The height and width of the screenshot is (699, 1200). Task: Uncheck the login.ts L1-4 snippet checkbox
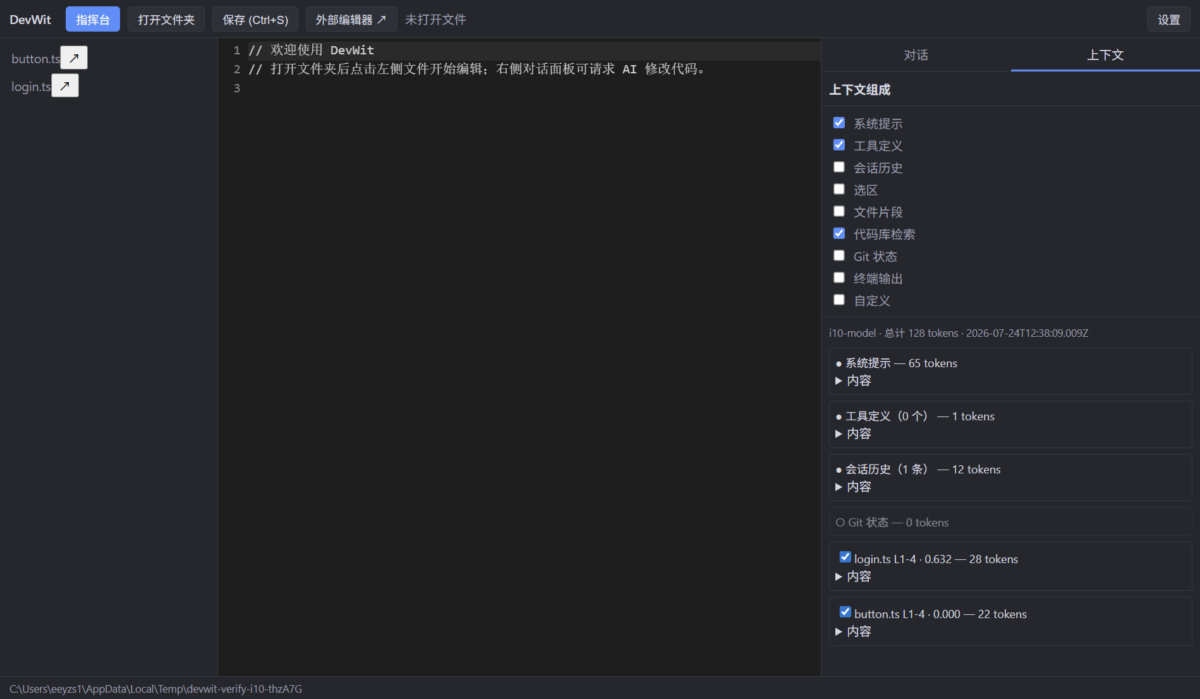[845, 557]
